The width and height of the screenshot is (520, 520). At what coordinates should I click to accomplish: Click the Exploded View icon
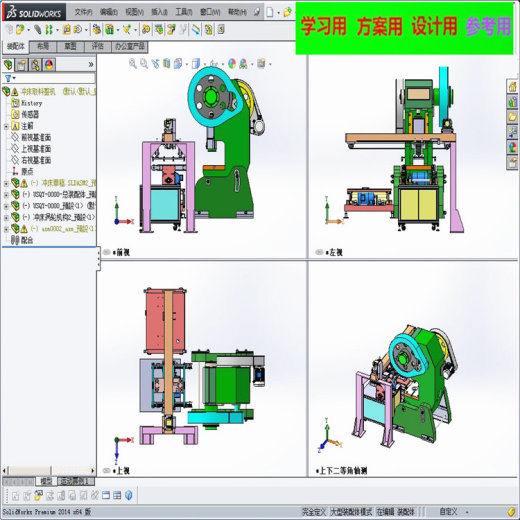171,30
